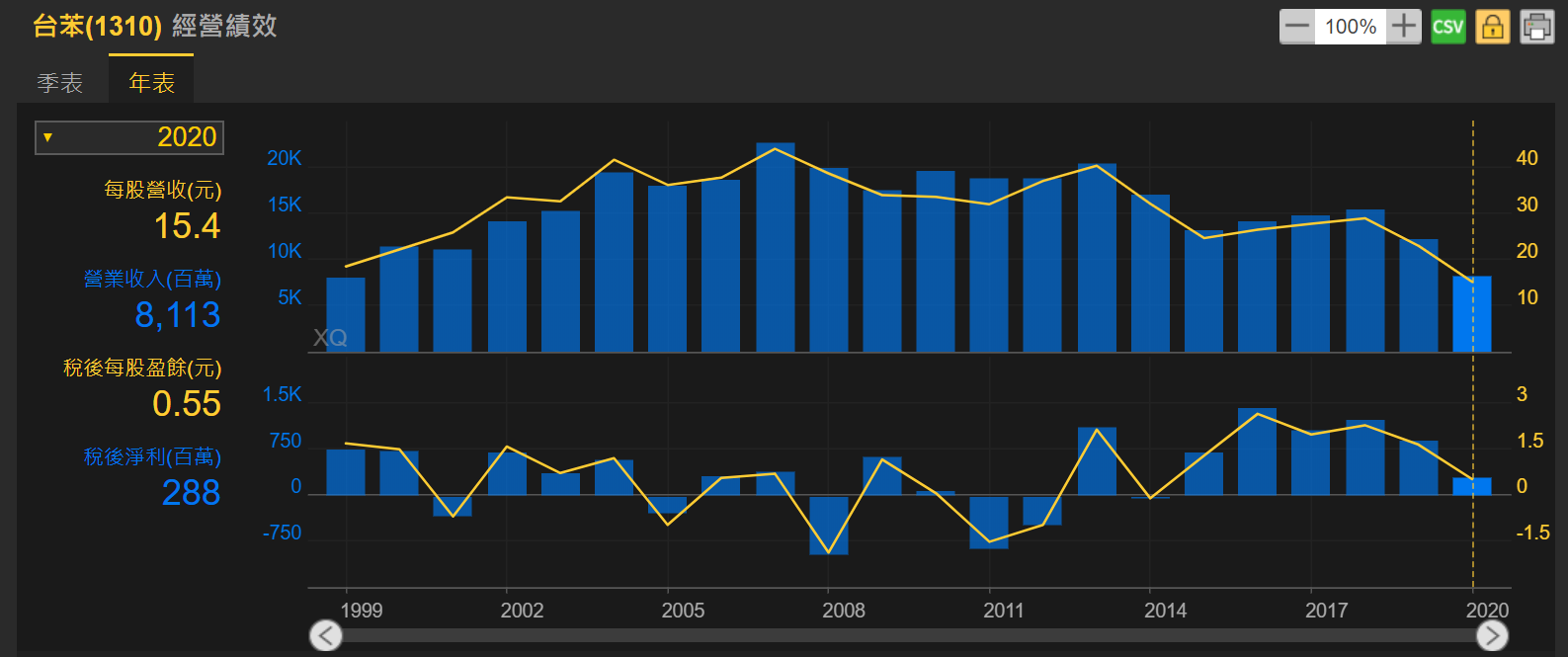Select the 年表 yearly tab
The width and height of the screenshot is (1568, 657).
151,83
